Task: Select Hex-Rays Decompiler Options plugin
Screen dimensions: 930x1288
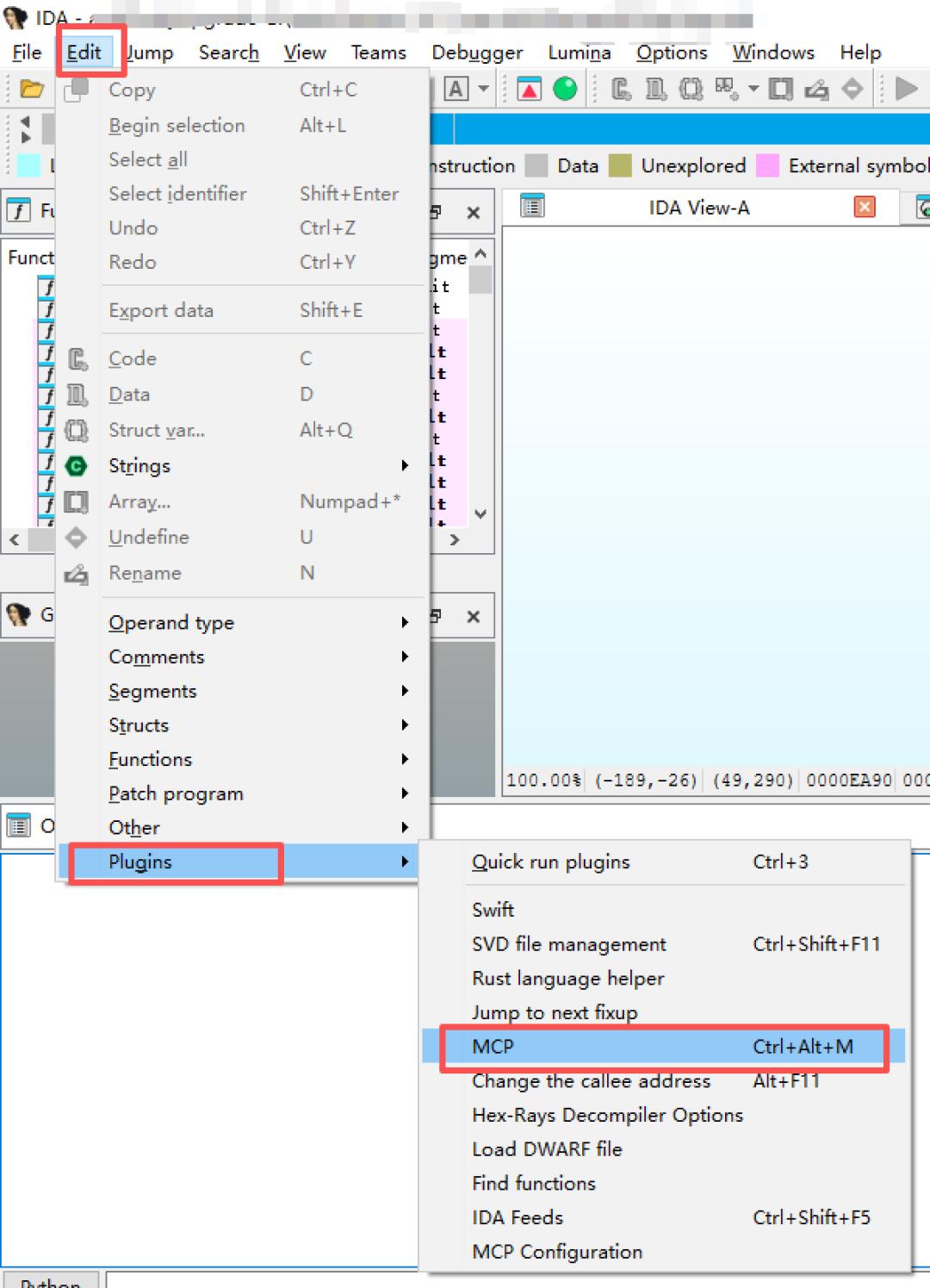Action: (663, 1115)
